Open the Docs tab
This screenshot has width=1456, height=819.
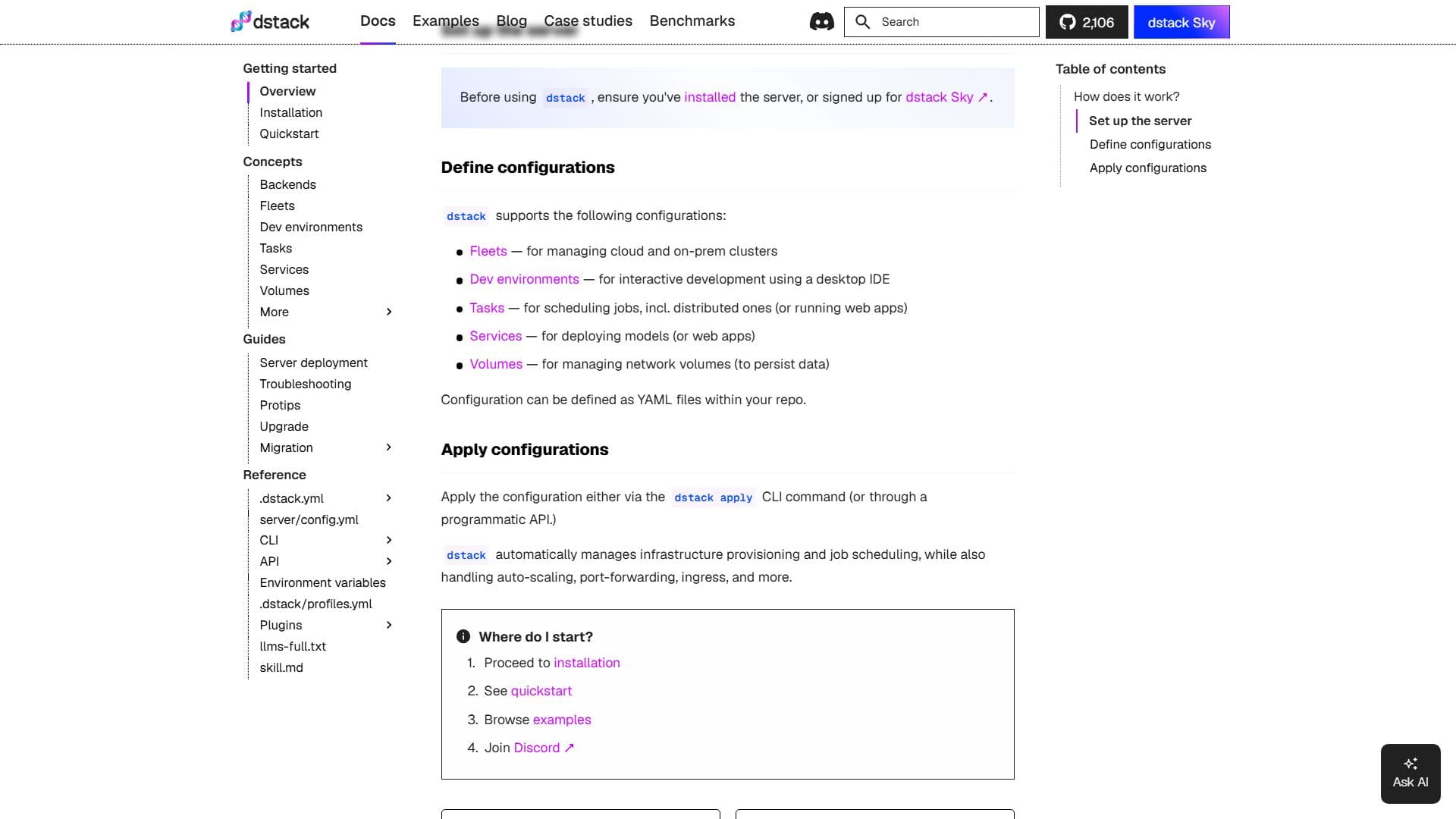(378, 21)
